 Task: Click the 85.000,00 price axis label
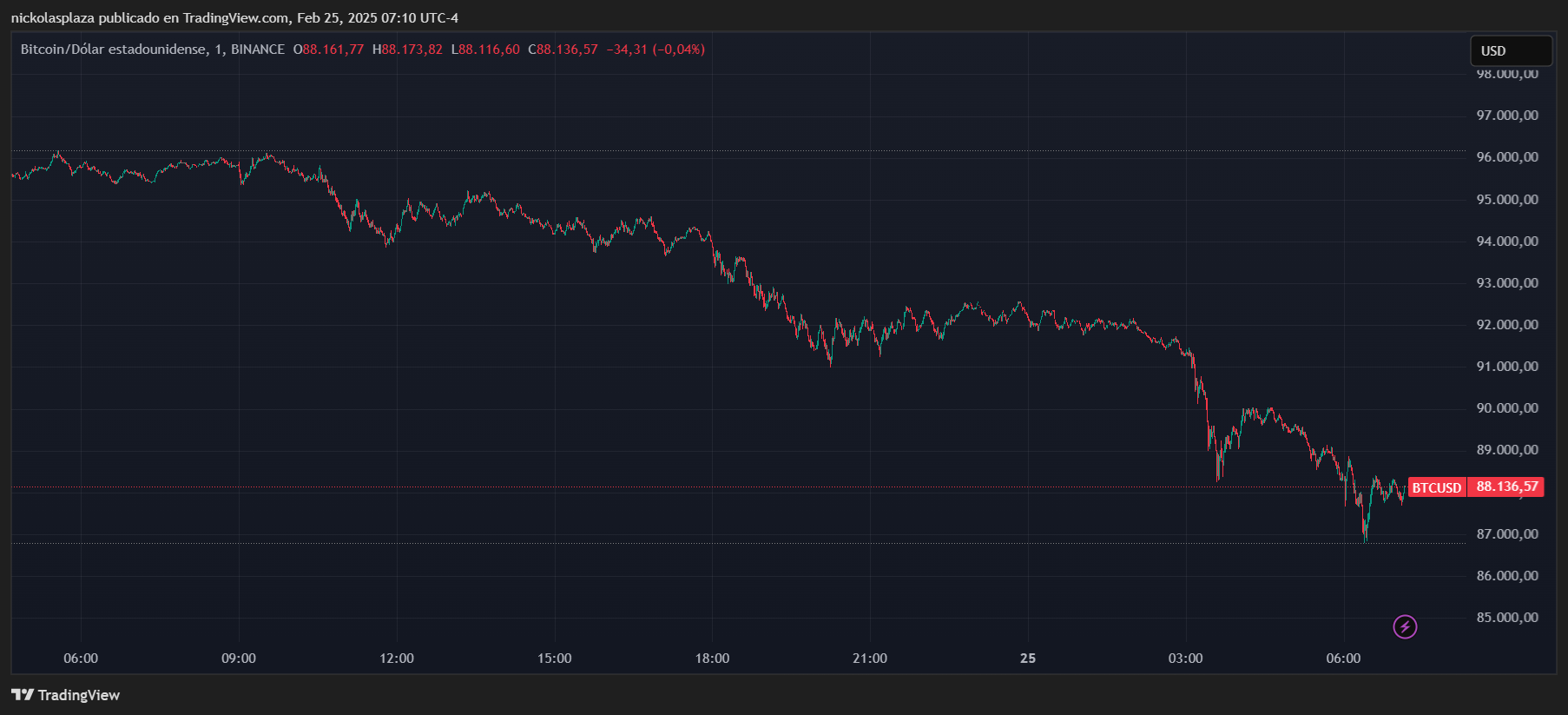coord(1507,618)
